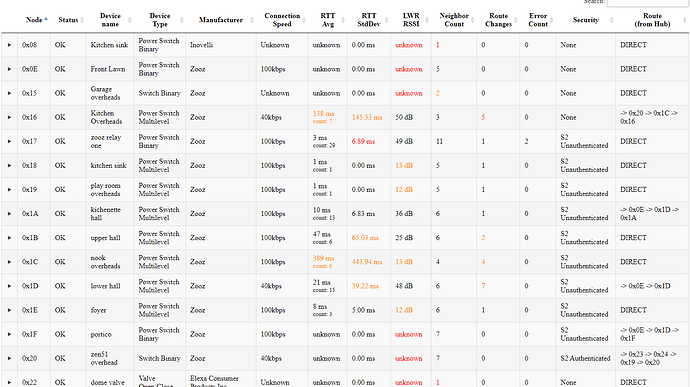Sort table by Route Changes header
This screenshot has height=387, width=690.
pos(498,20)
